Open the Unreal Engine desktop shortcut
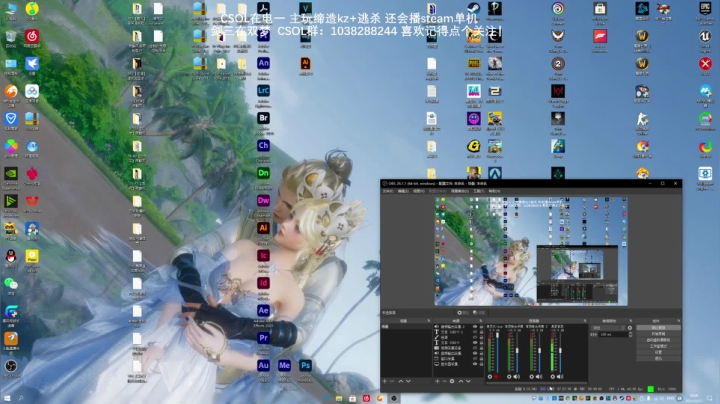 [x=705, y=36]
